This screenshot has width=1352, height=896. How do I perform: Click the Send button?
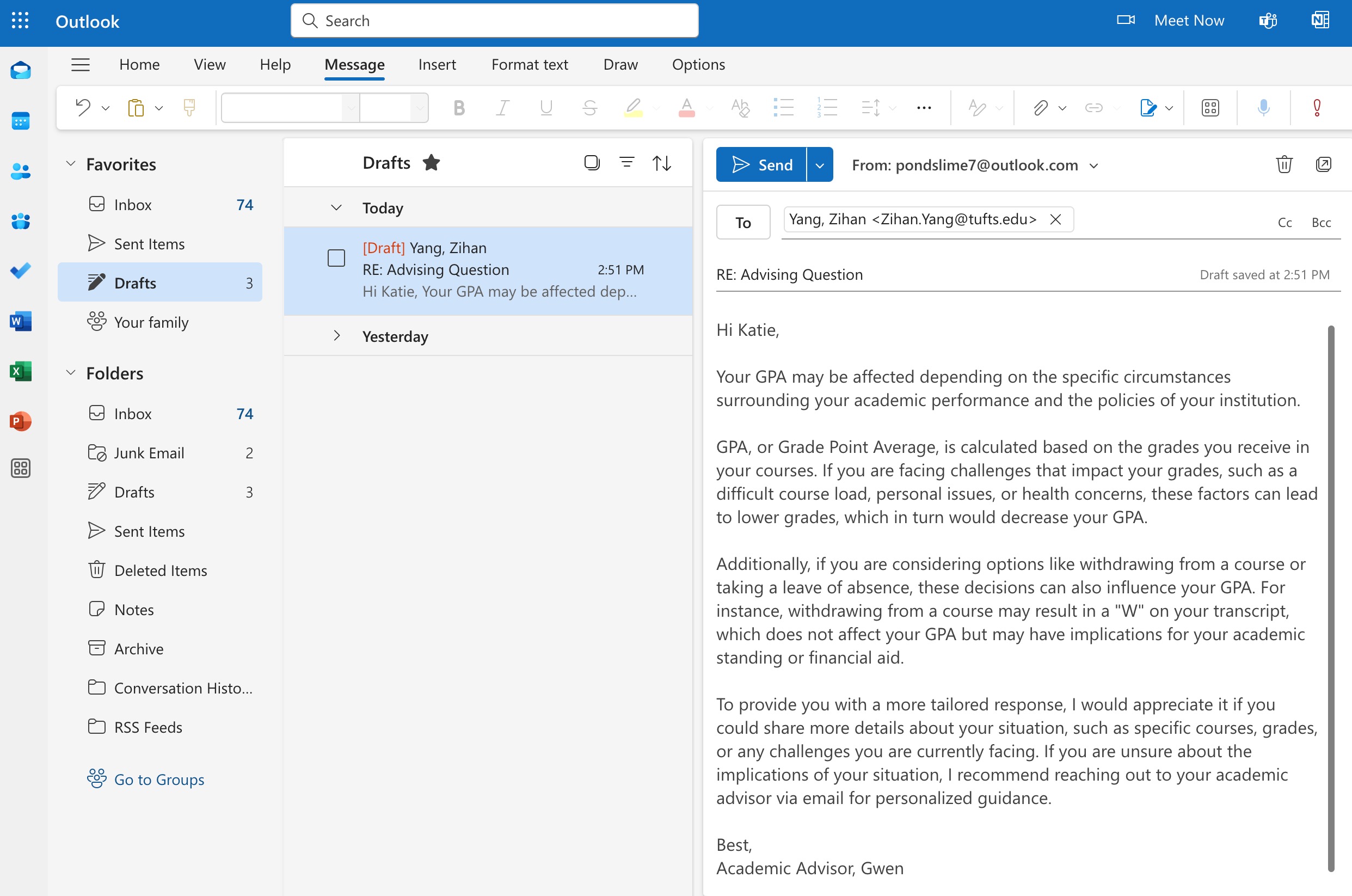761,165
